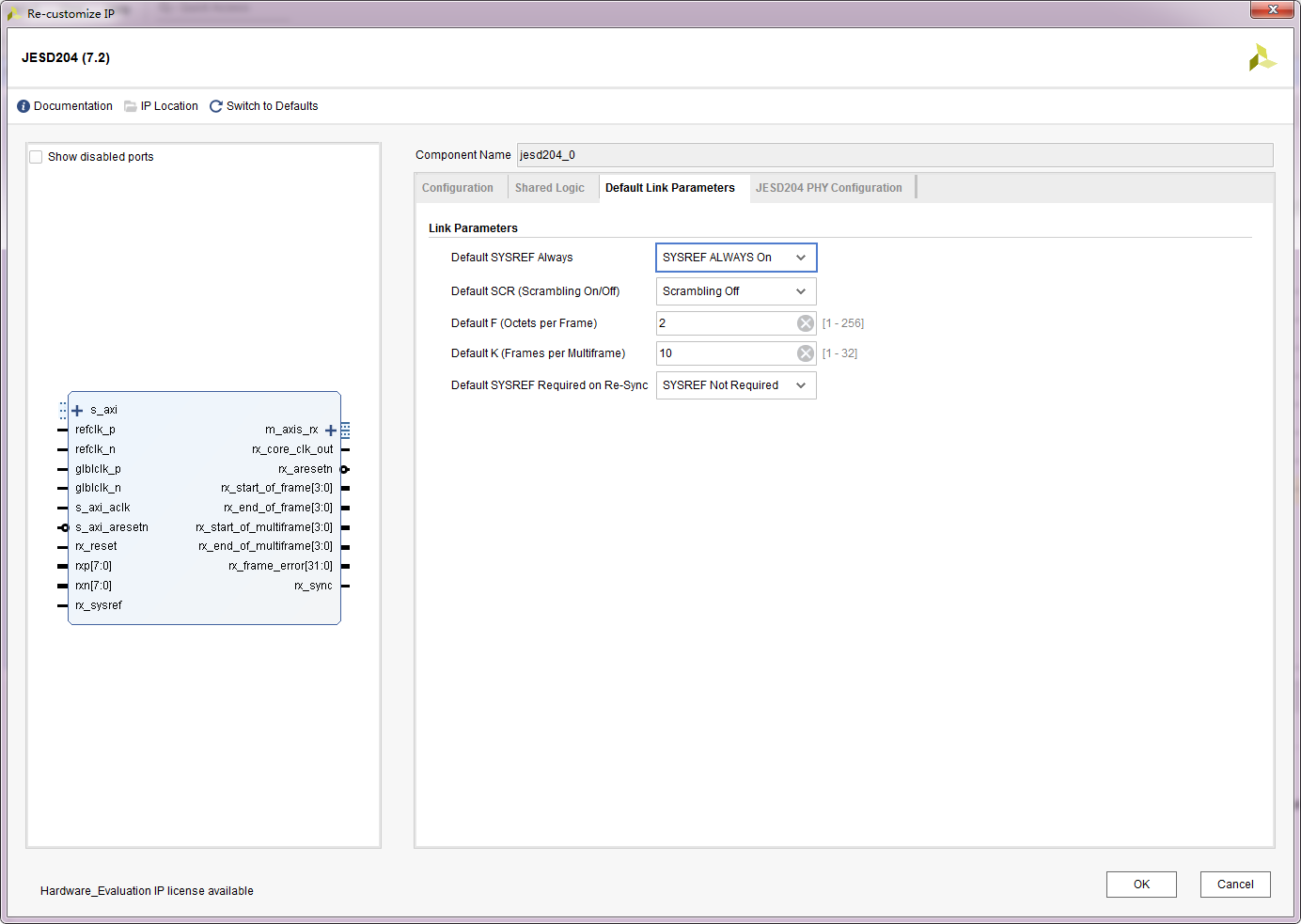Select the rx_sync port label
Screen dimensions: 1301x924
click(313, 586)
